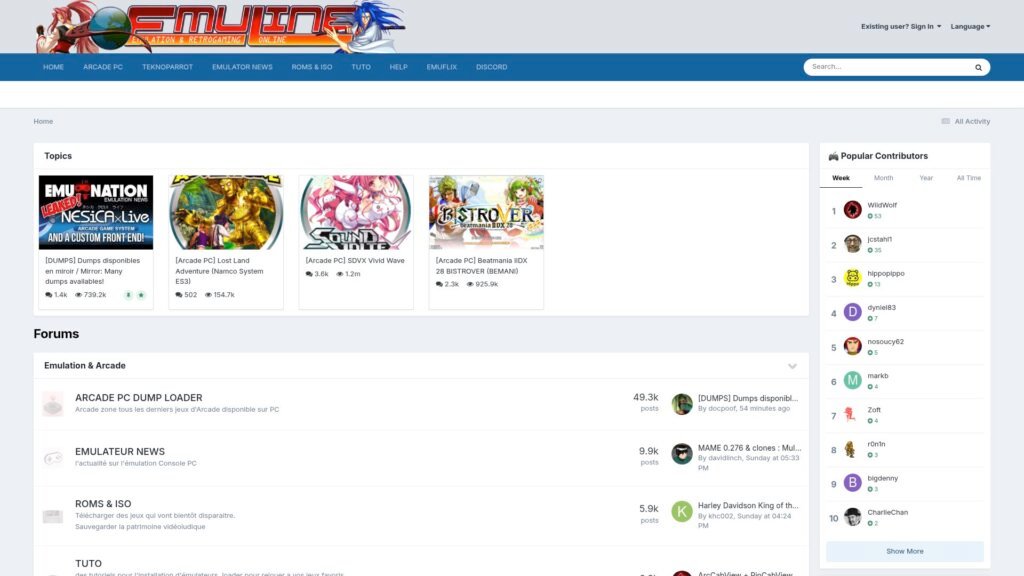
Task: Open hippopippo's avatar
Action: click(852, 278)
